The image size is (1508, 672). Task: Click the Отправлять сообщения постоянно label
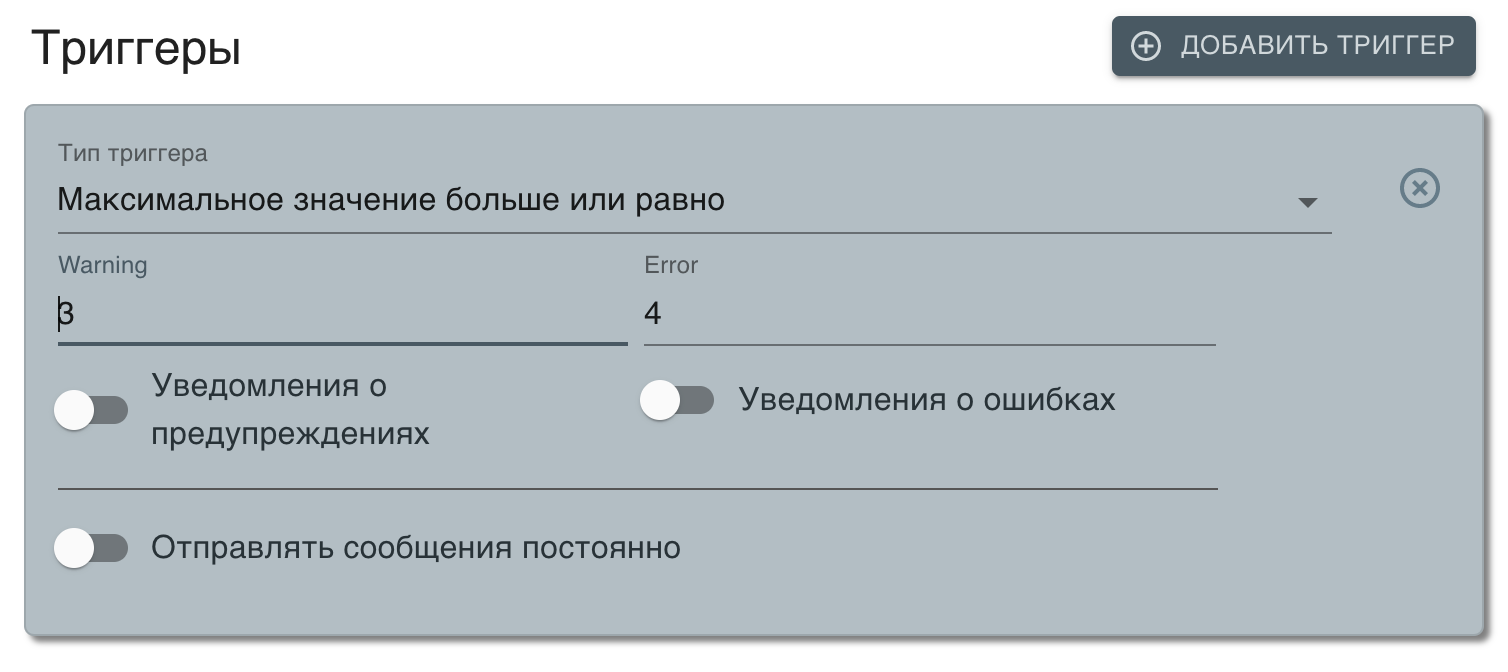(416, 548)
